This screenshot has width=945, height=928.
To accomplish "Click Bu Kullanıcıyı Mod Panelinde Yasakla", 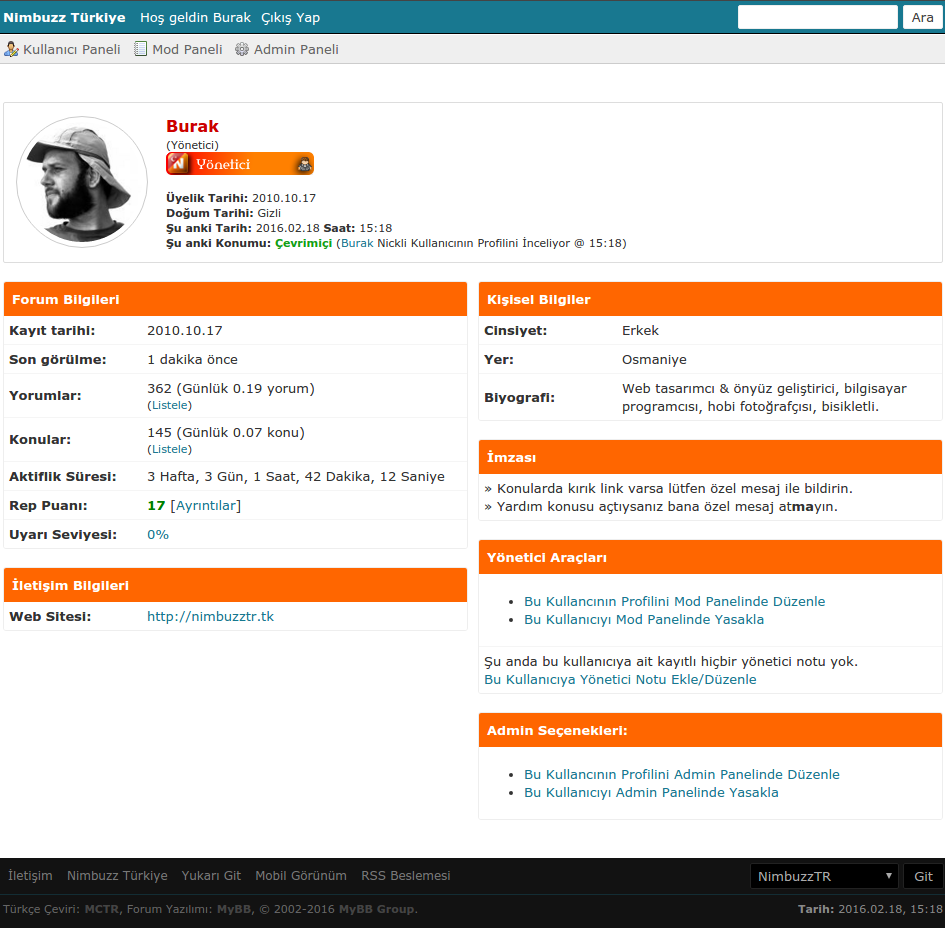I will [644, 619].
